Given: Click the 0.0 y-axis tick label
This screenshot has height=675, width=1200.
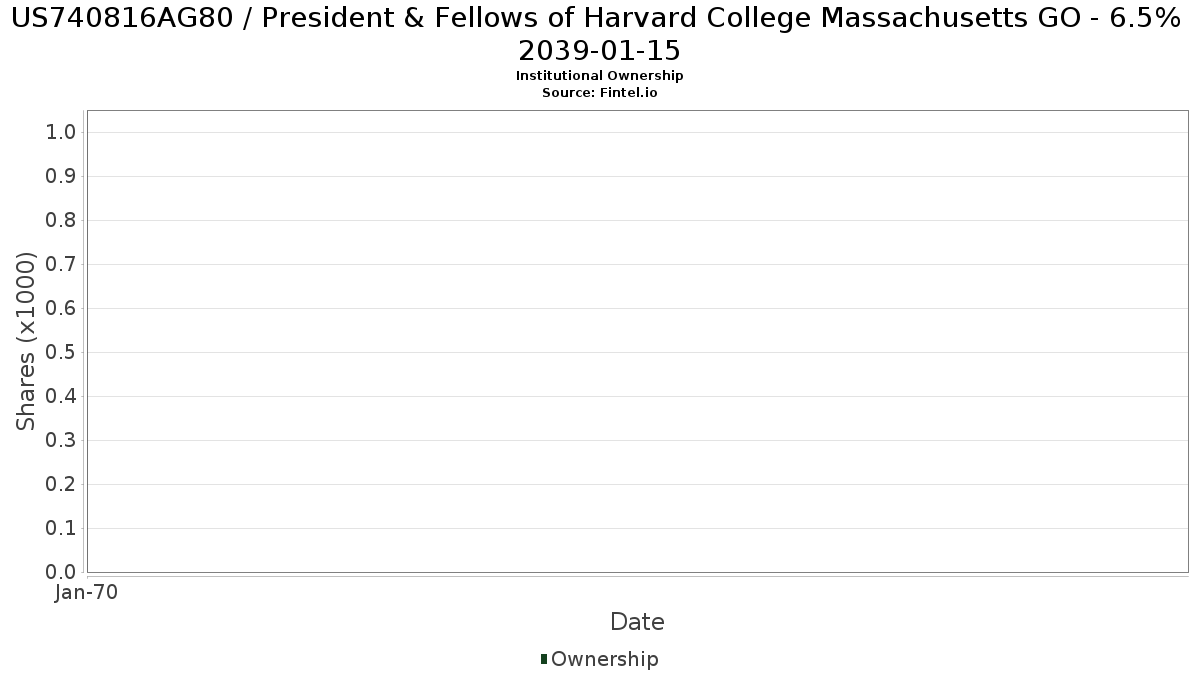Looking at the screenshot, I should coord(62,572).
